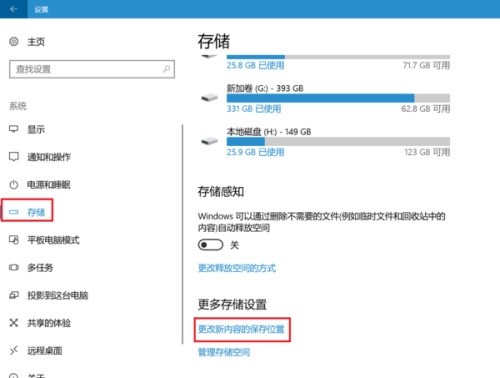Select the 71.7 GB 可用 text
Image resolution: width=500 pixels, height=378 pixels.
(426, 65)
